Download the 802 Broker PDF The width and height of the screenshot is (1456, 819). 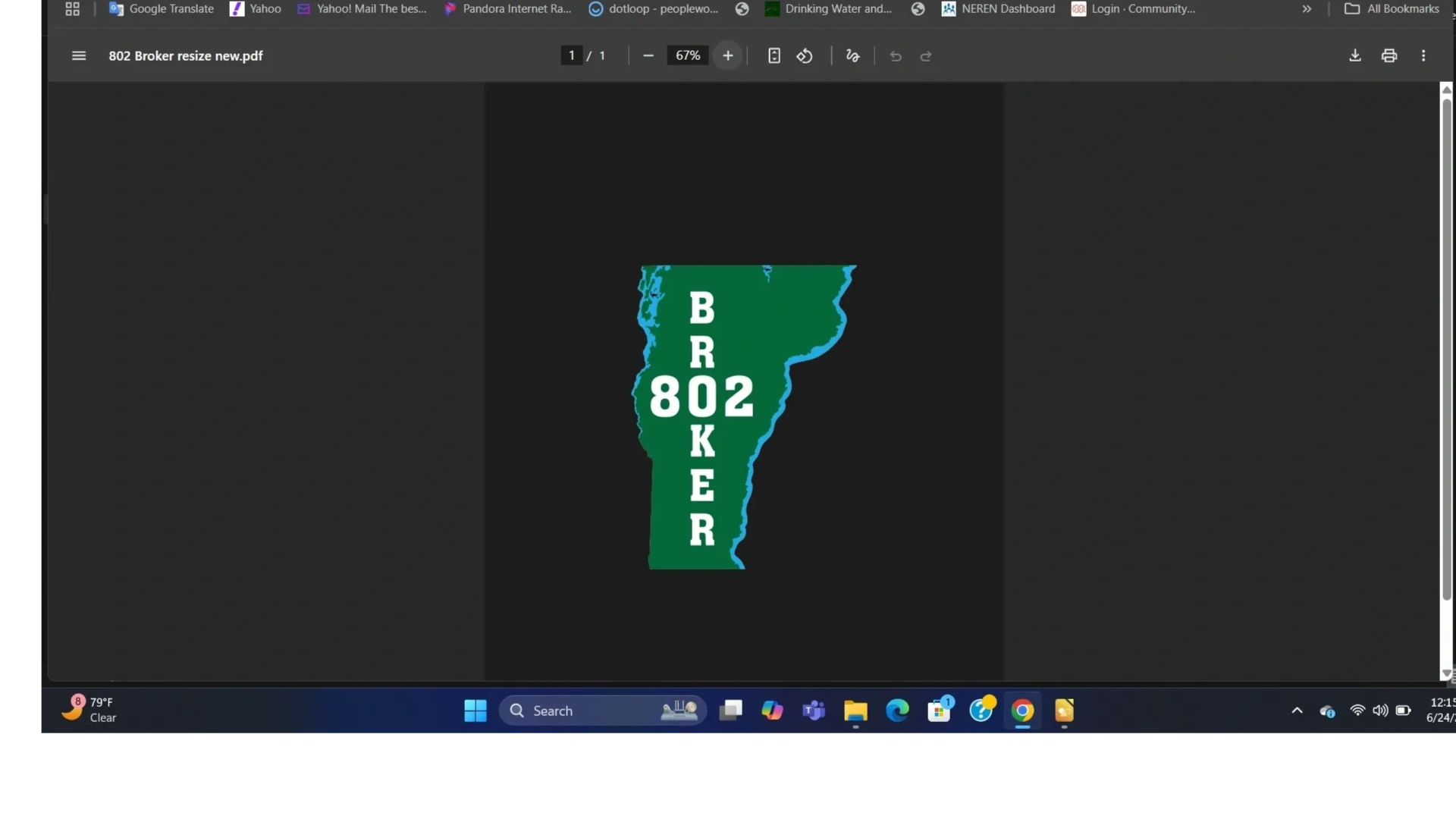[1355, 55]
